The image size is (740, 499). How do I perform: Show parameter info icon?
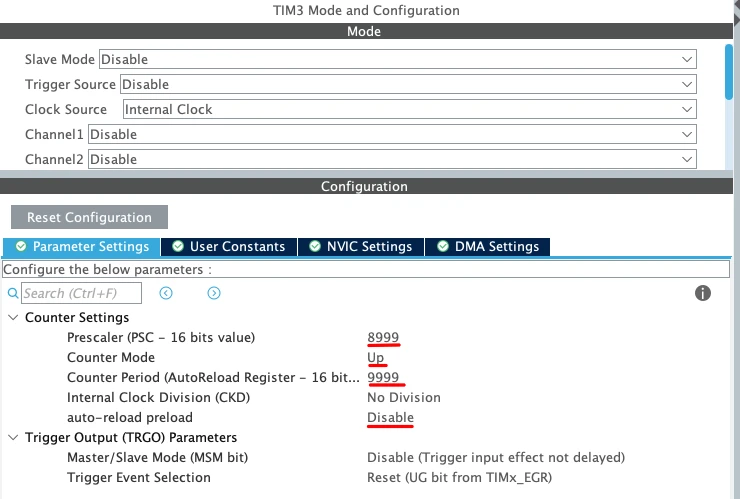pyautogui.click(x=703, y=293)
